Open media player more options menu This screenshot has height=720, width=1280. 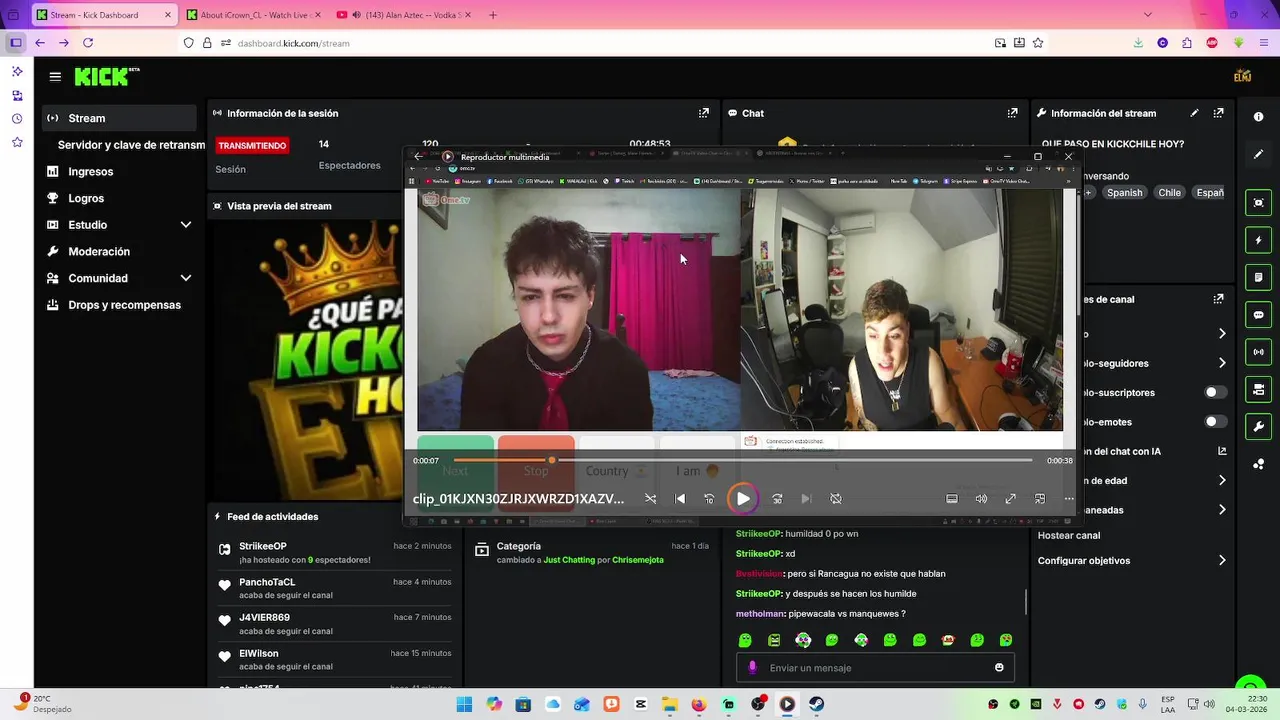(x=1069, y=498)
